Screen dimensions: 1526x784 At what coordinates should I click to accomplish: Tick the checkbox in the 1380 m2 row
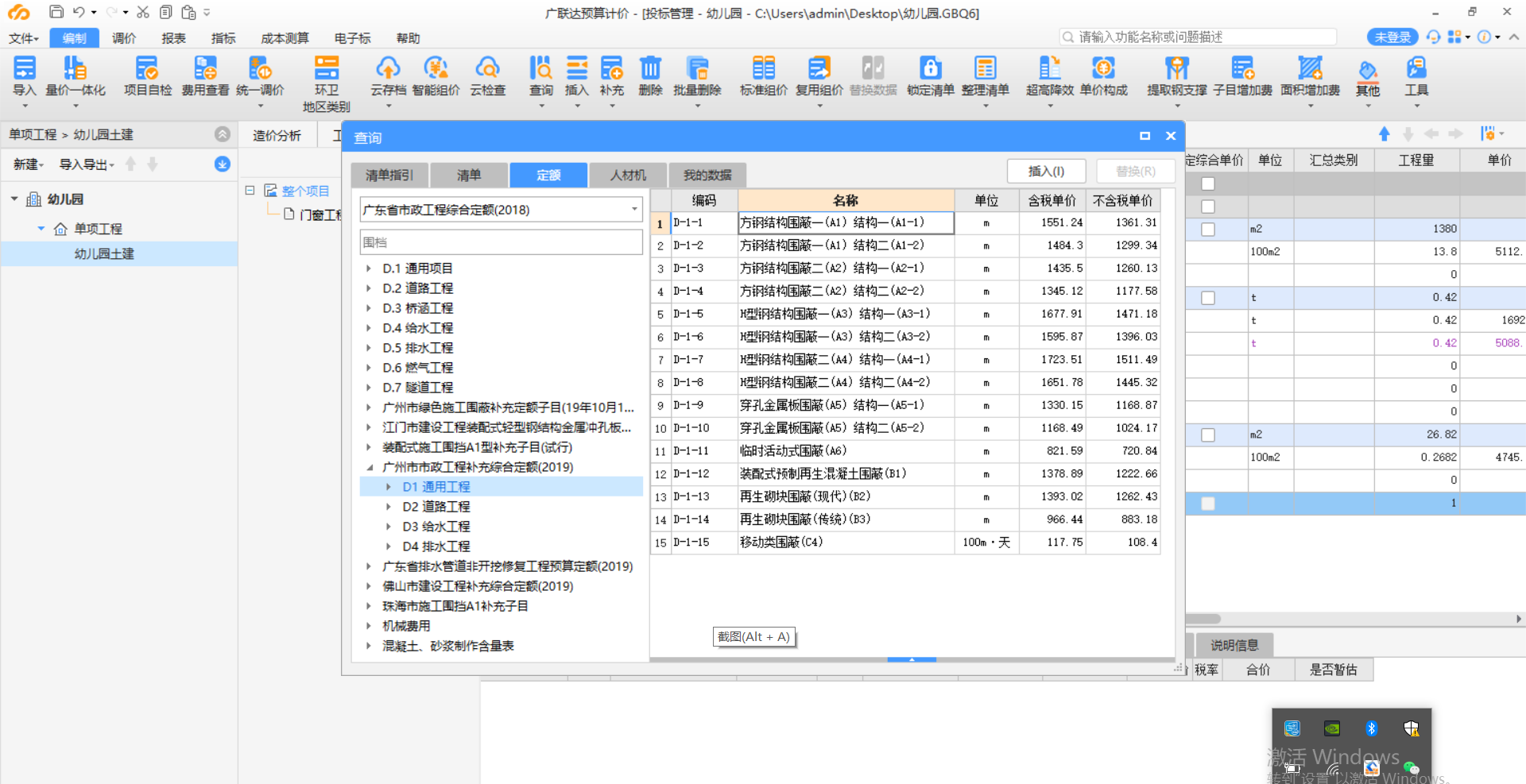coord(1208,229)
